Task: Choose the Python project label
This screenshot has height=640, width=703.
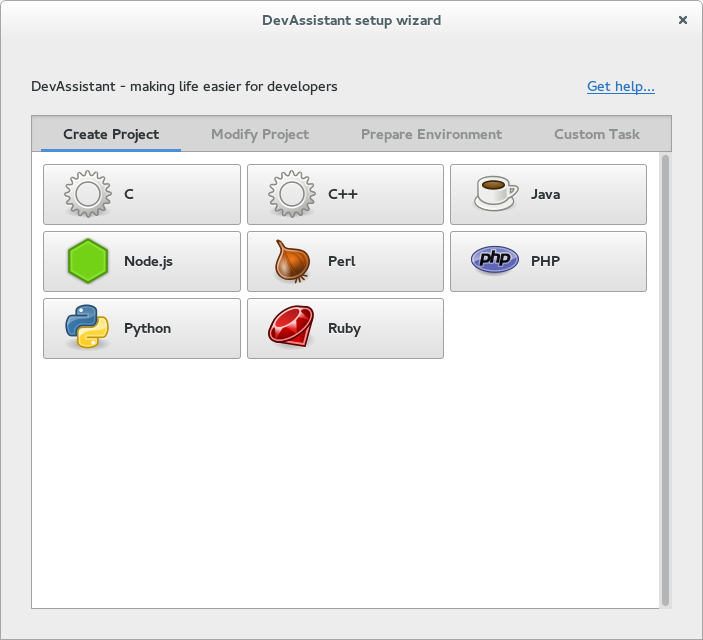Action: 148,329
